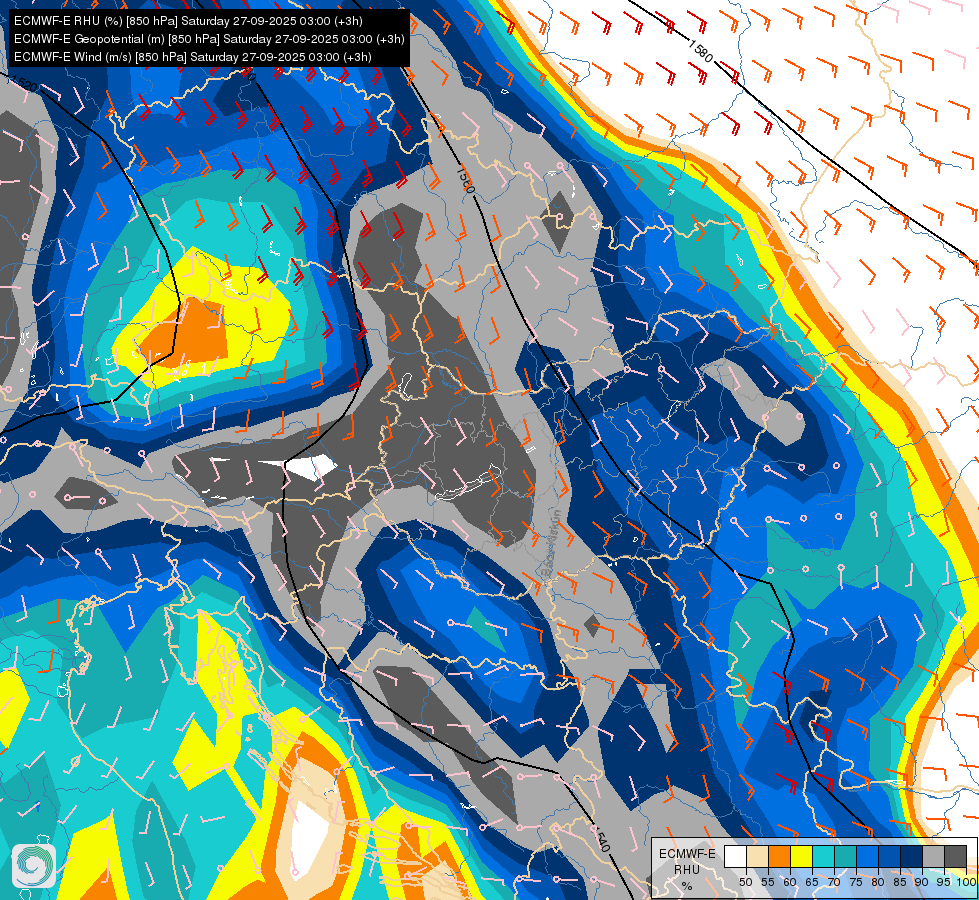This screenshot has width=979, height=900.
Task: Click the % unit label in the legend
Action: point(687,886)
